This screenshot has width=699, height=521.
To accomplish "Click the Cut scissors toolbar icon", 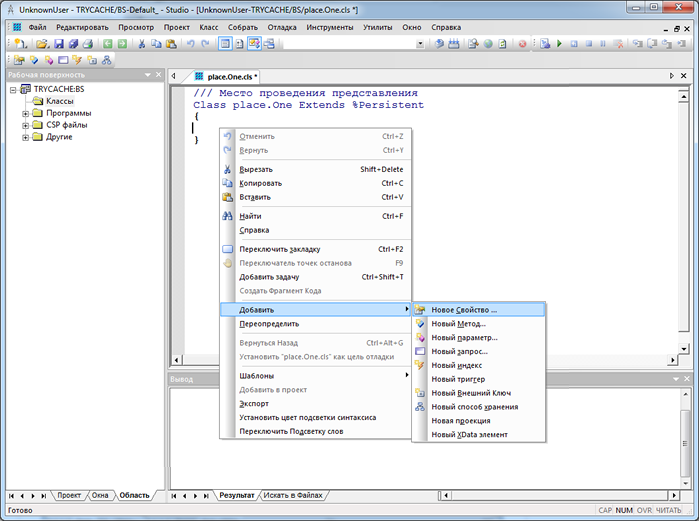I will pos(142,44).
